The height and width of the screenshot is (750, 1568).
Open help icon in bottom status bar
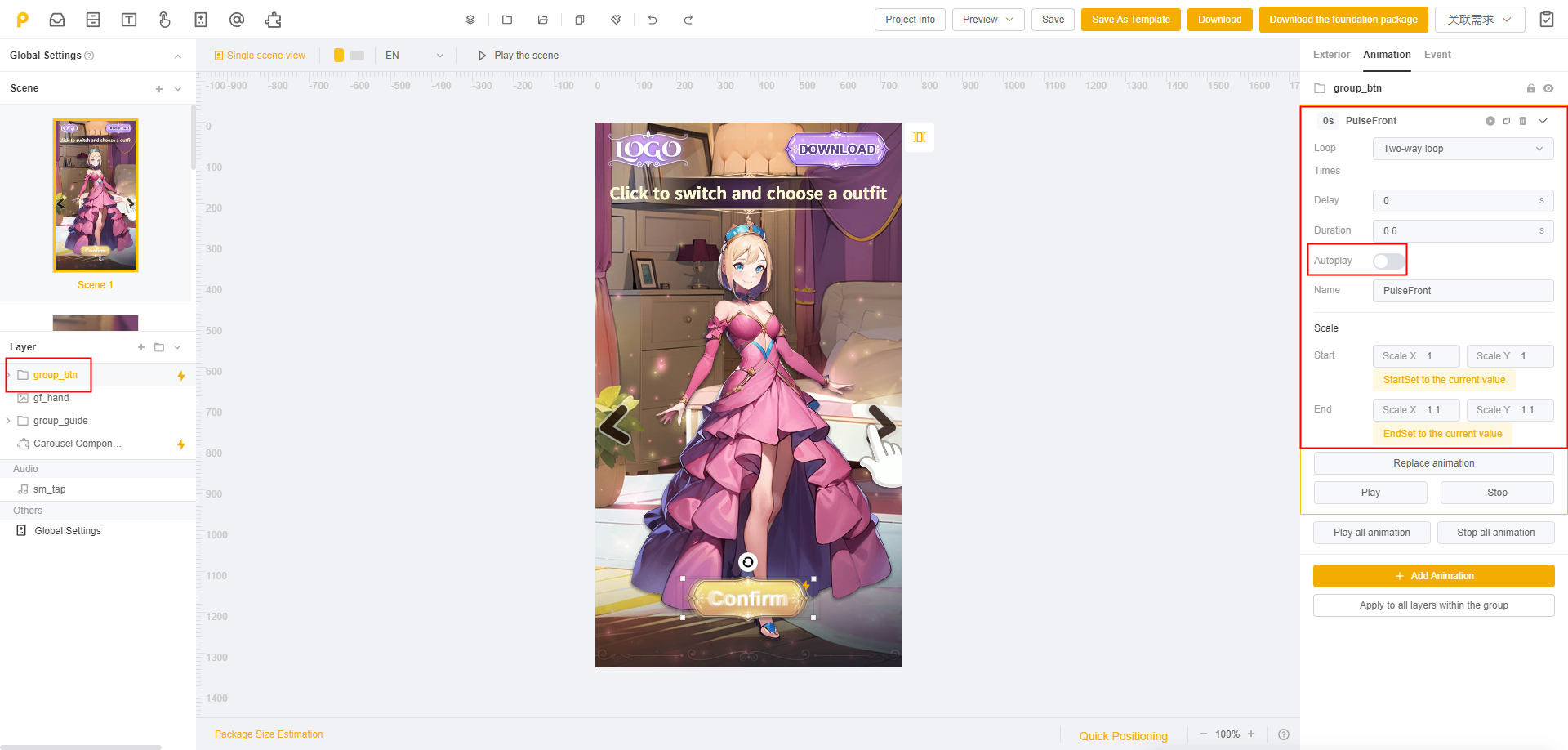click(x=1284, y=734)
